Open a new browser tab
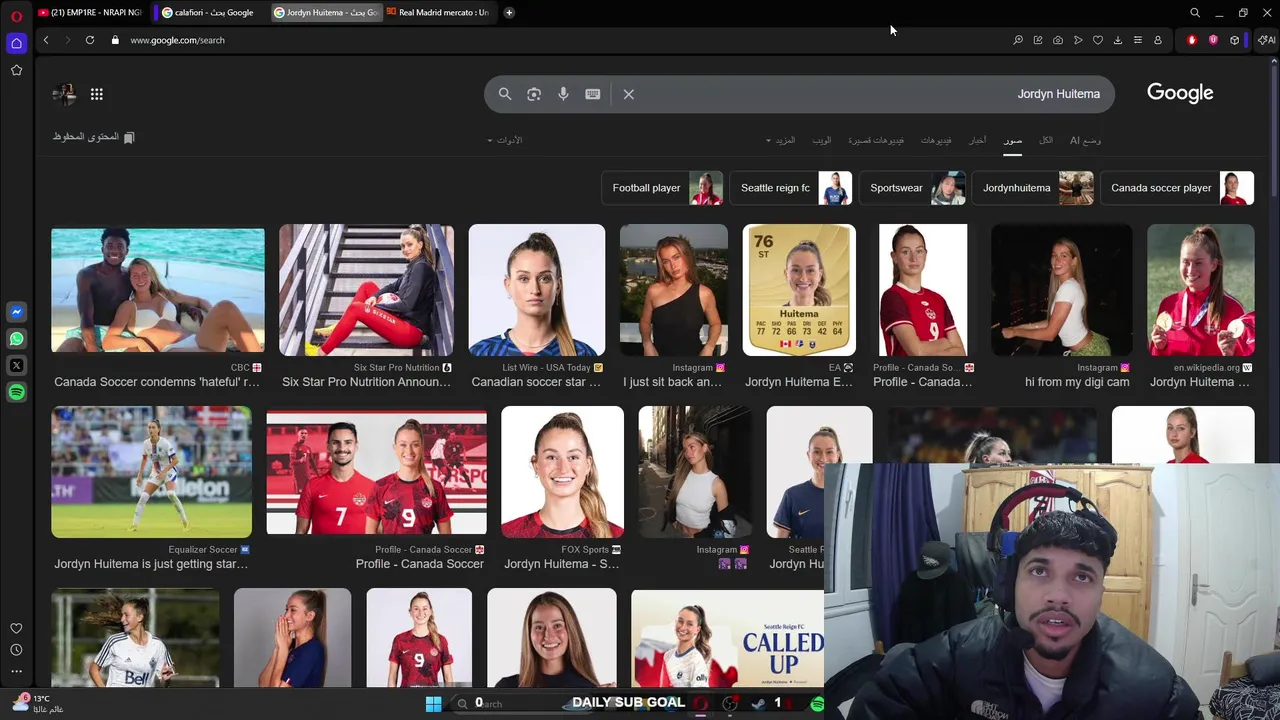 [509, 13]
